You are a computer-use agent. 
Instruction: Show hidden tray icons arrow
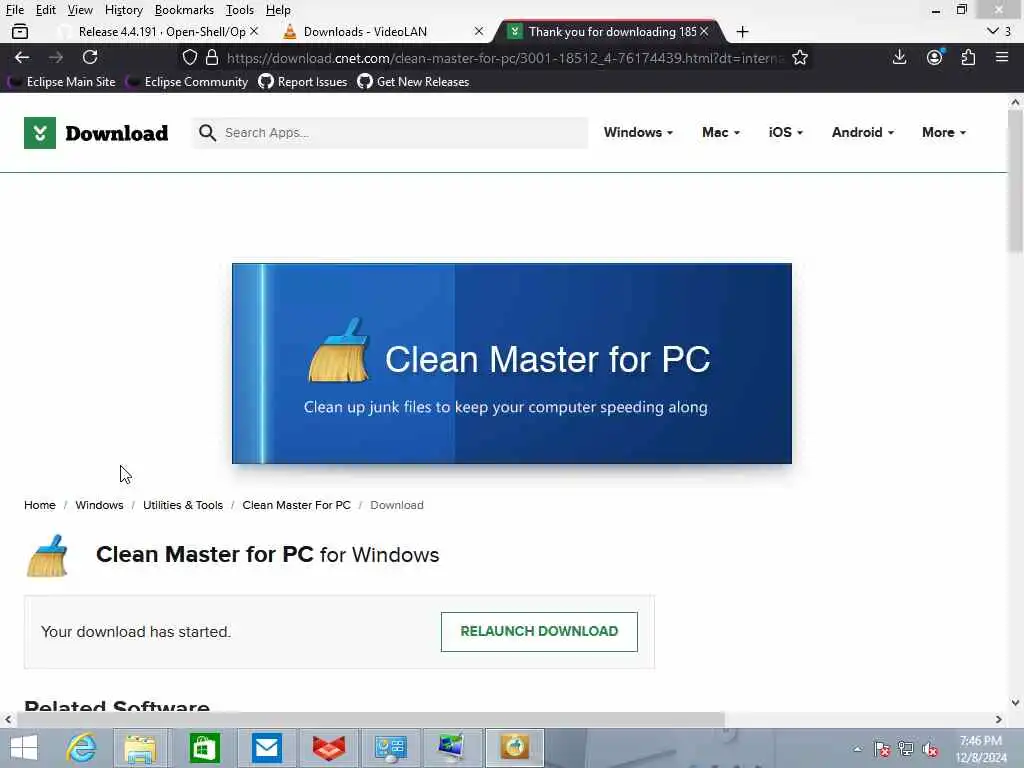tap(857, 749)
